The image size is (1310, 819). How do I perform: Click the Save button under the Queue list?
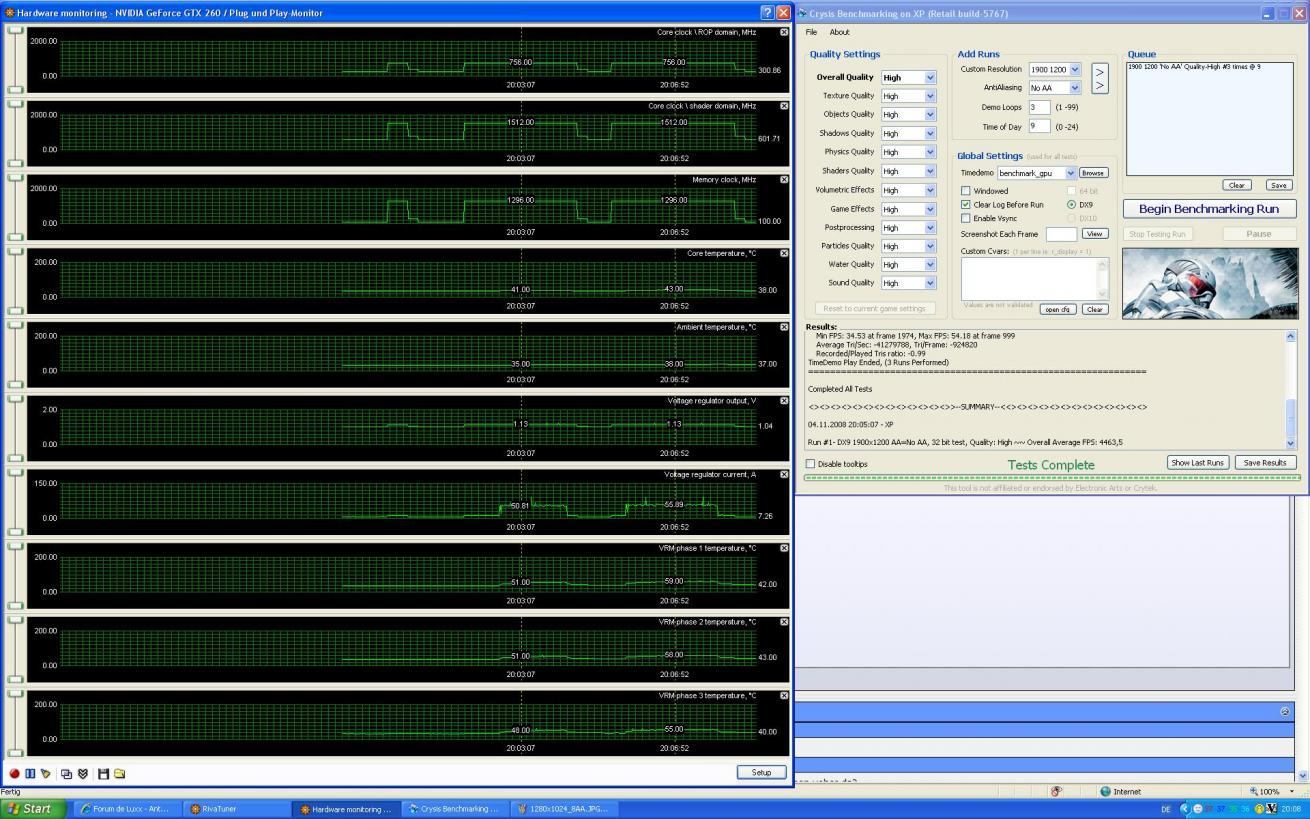[x=1278, y=185]
